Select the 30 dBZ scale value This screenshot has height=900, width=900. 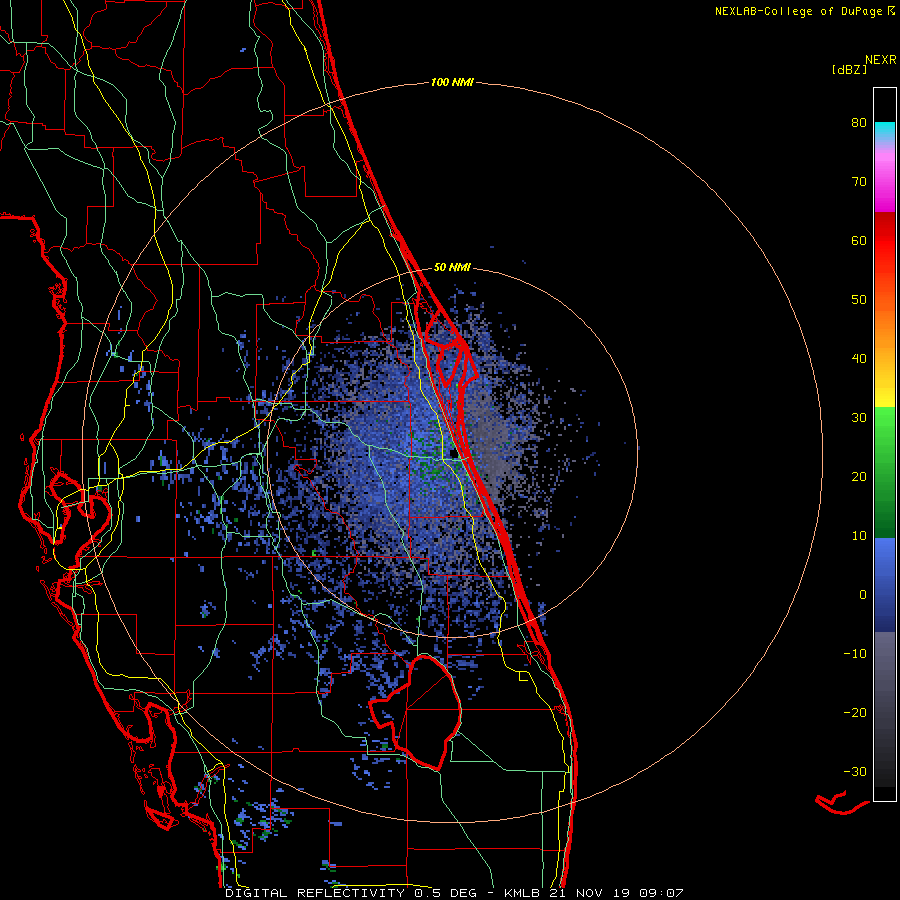[859, 417]
